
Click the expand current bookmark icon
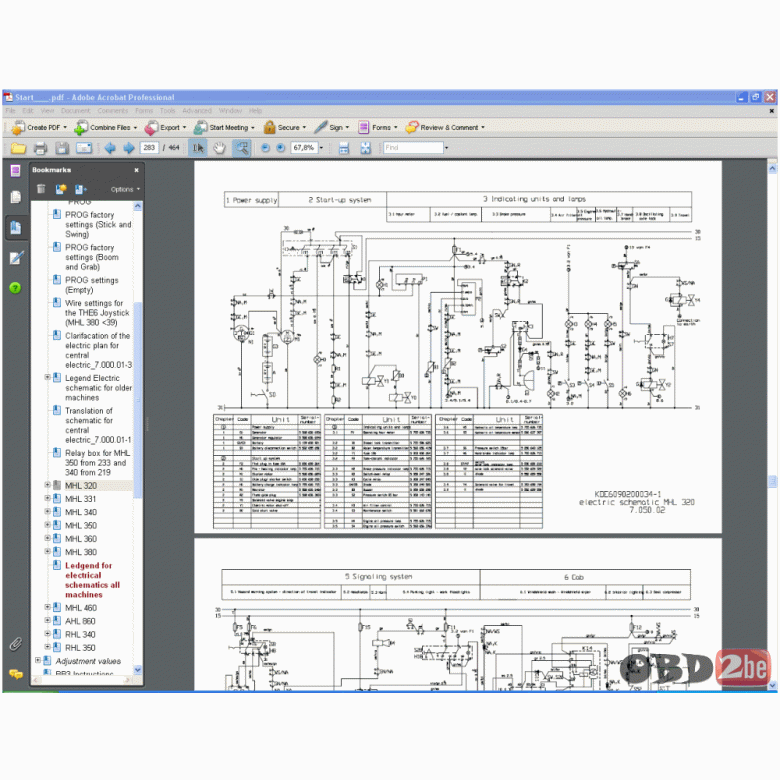(x=81, y=189)
